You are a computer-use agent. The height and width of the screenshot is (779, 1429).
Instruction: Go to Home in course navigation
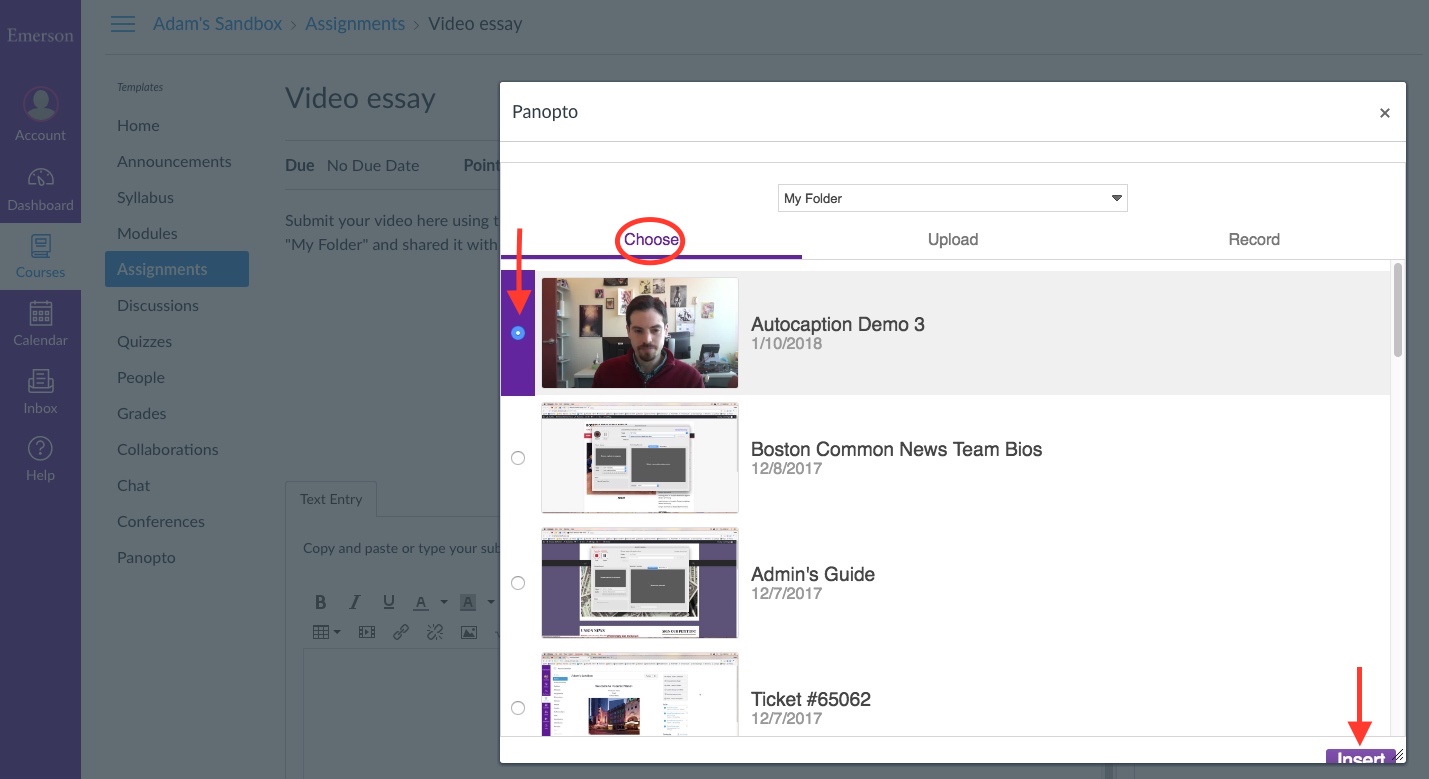point(138,125)
